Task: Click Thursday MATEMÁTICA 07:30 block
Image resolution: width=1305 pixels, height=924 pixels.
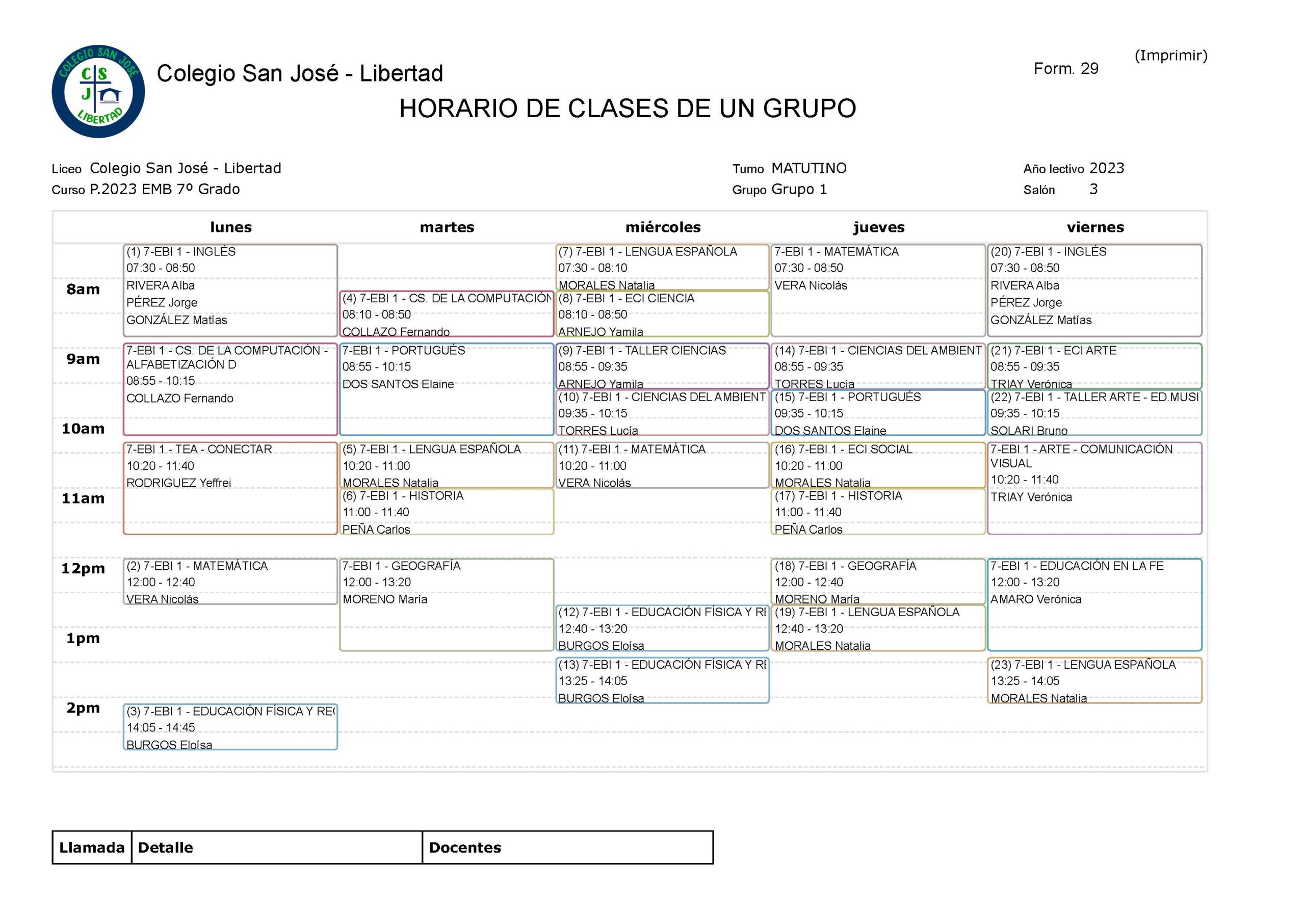Action: click(878, 290)
